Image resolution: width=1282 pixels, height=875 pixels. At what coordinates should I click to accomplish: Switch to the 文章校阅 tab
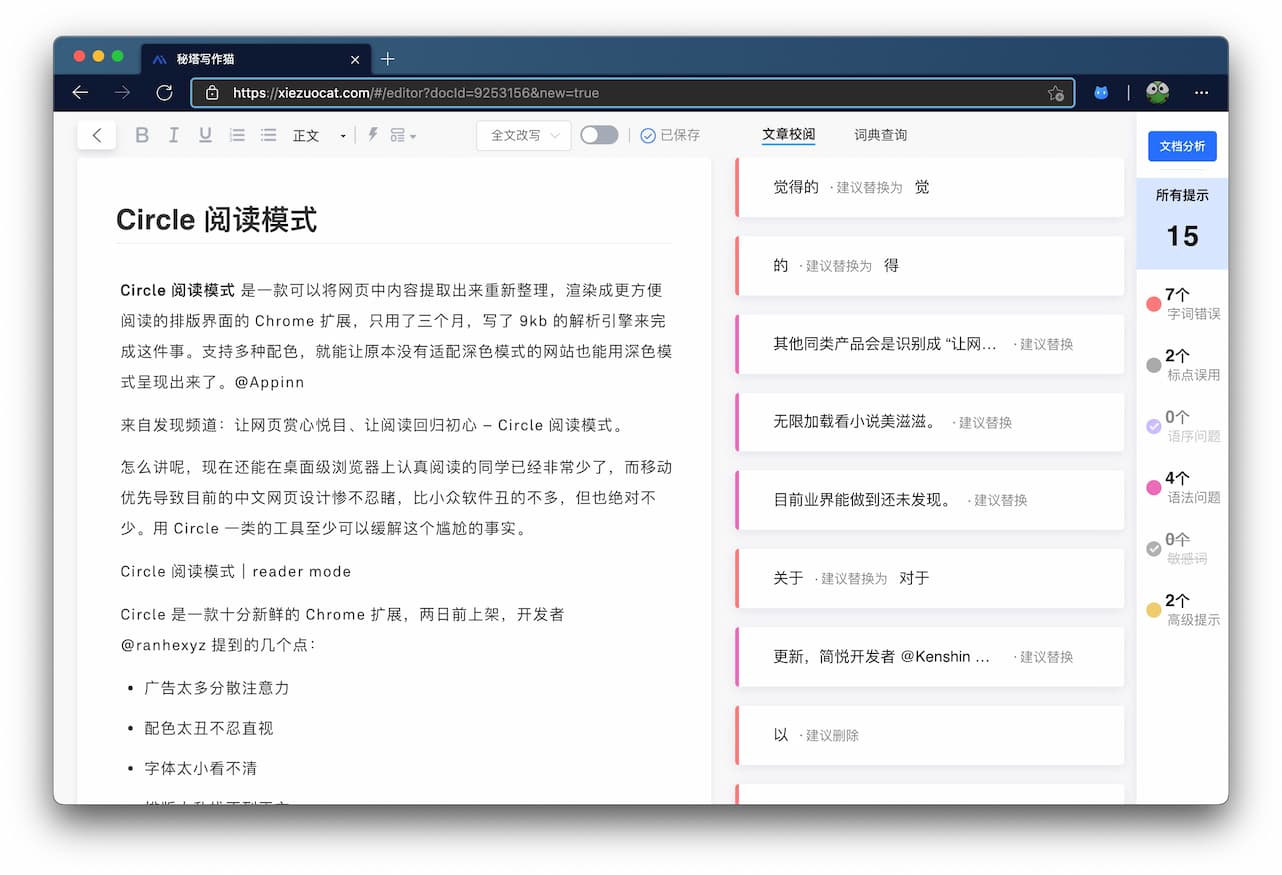pos(788,134)
